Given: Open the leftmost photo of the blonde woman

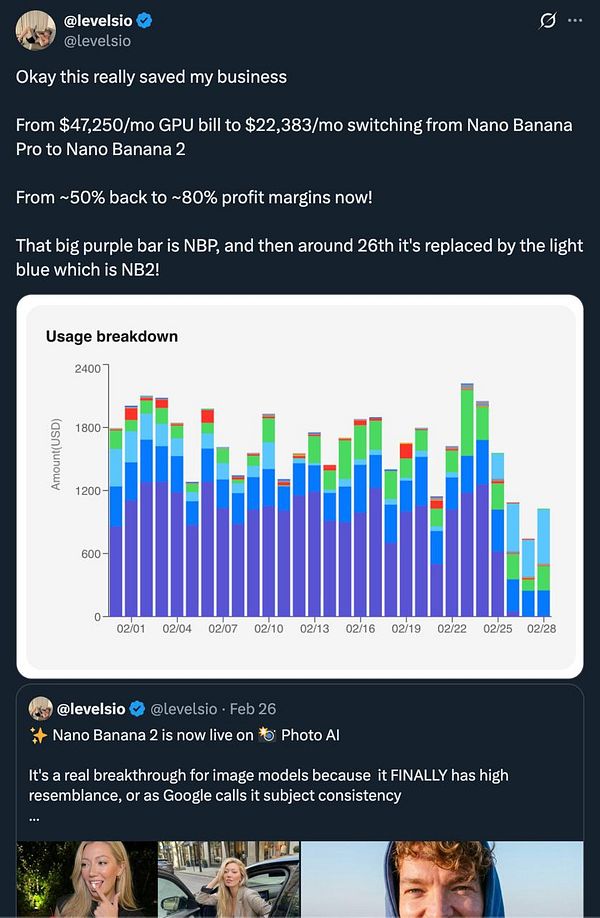Looking at the screenshot, I should pos(86,880).
